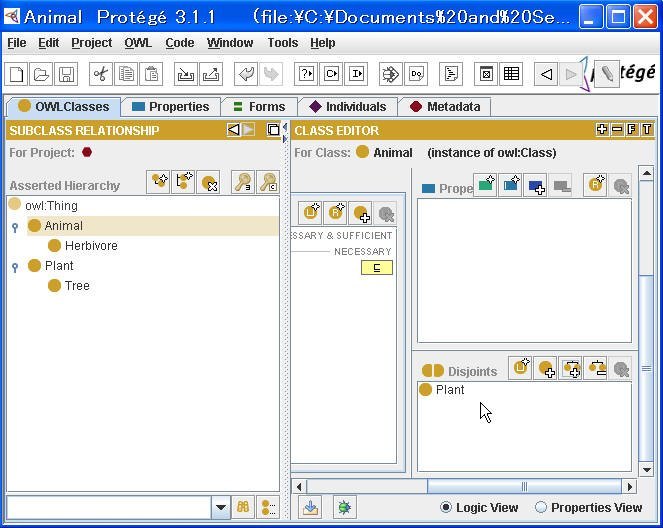Click the T button in Class Editor header
The image size is (663, 528).
coord(647,129)
